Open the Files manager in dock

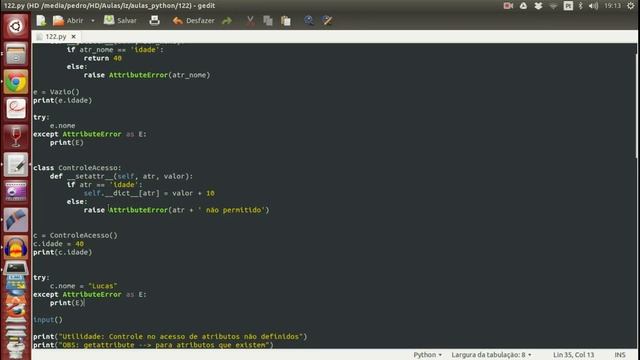point(16,54)
